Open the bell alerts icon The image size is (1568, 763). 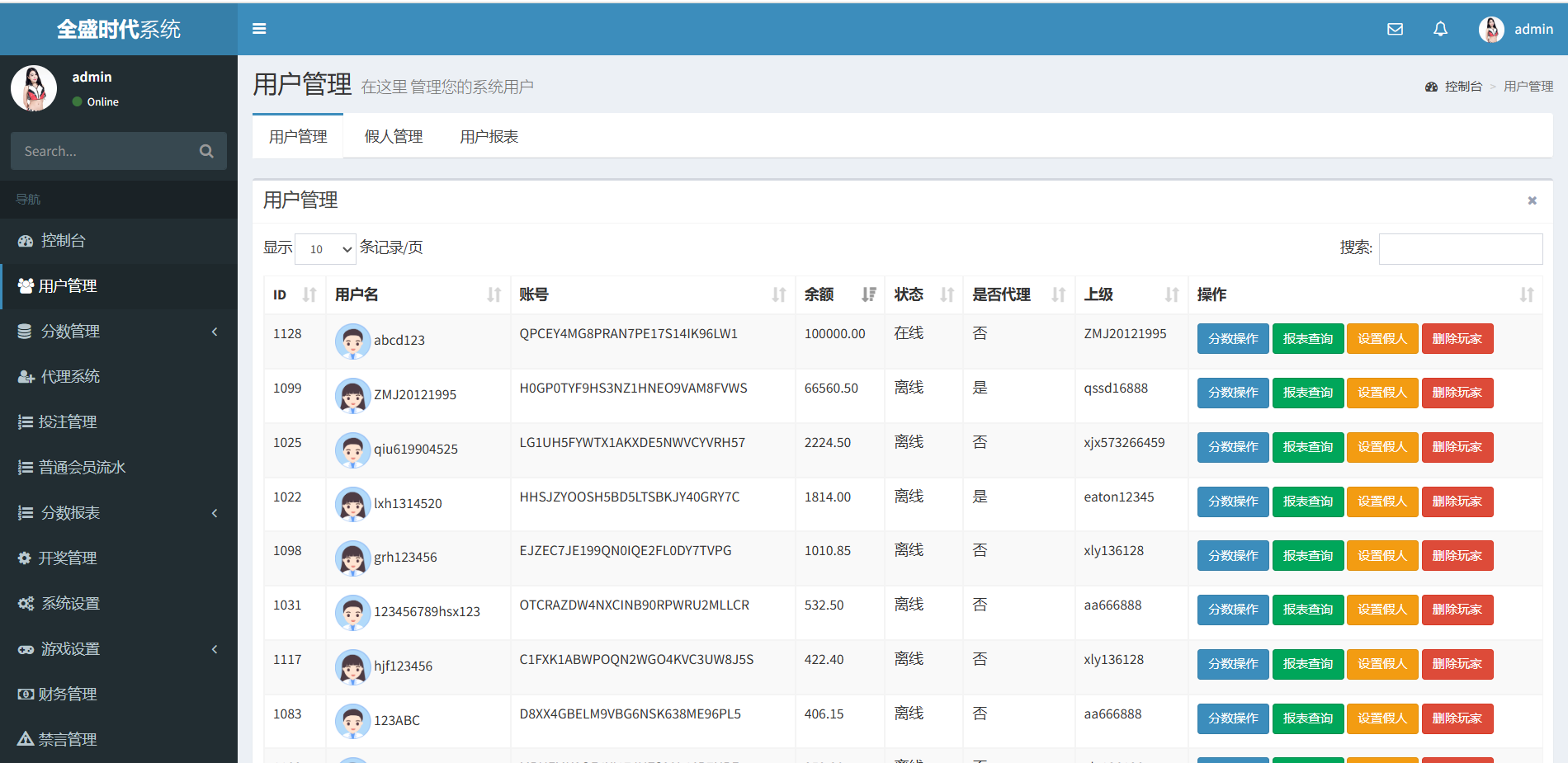click(x=1440, y=29)
